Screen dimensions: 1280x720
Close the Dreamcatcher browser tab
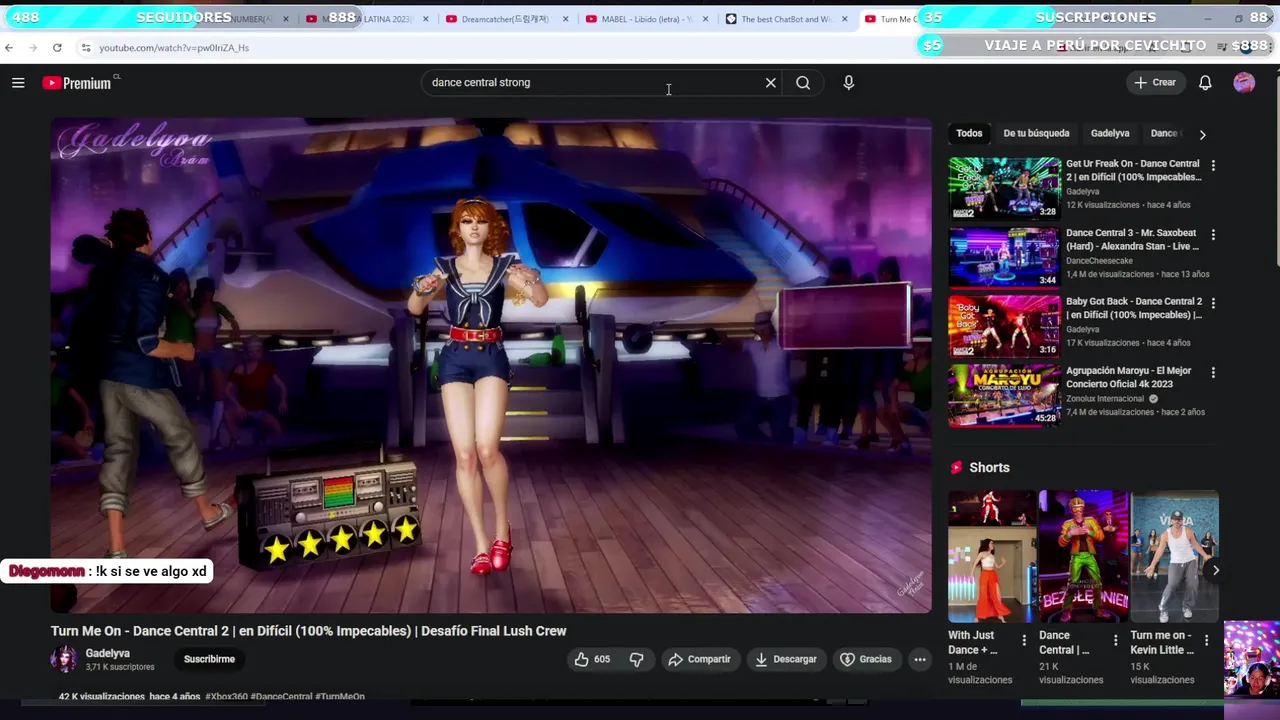tap(565, 19)
